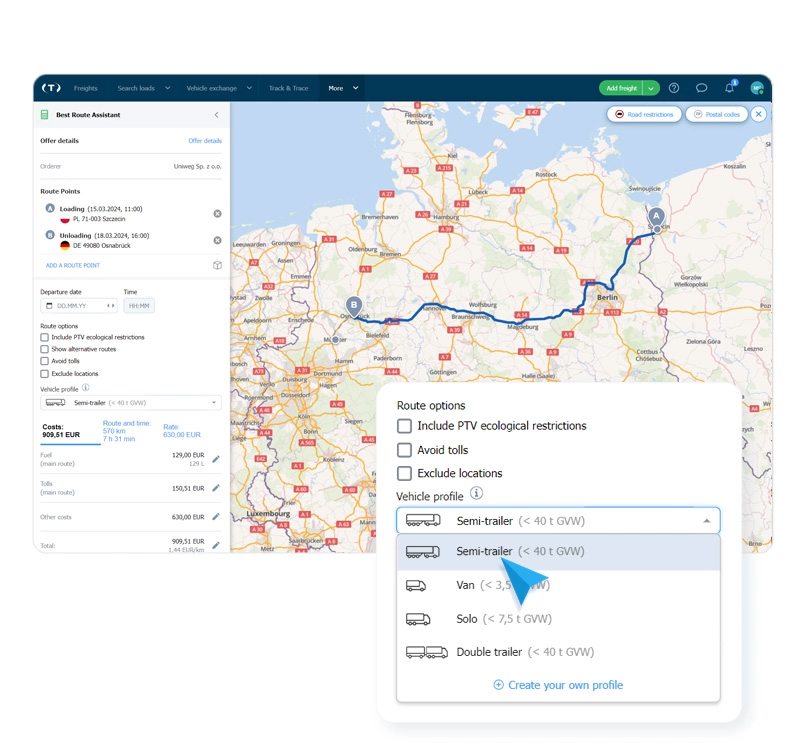Click the Add freight button
Image resolution: width=800 pixels, height=750 pixels.
[x=621, y=88]
